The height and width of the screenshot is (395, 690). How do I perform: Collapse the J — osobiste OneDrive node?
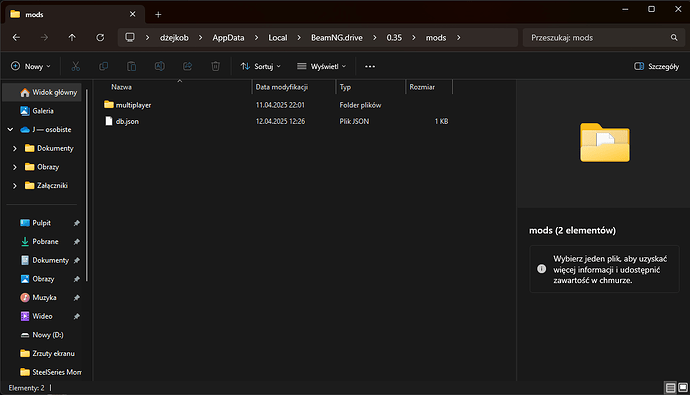click(x=10, y=130)
